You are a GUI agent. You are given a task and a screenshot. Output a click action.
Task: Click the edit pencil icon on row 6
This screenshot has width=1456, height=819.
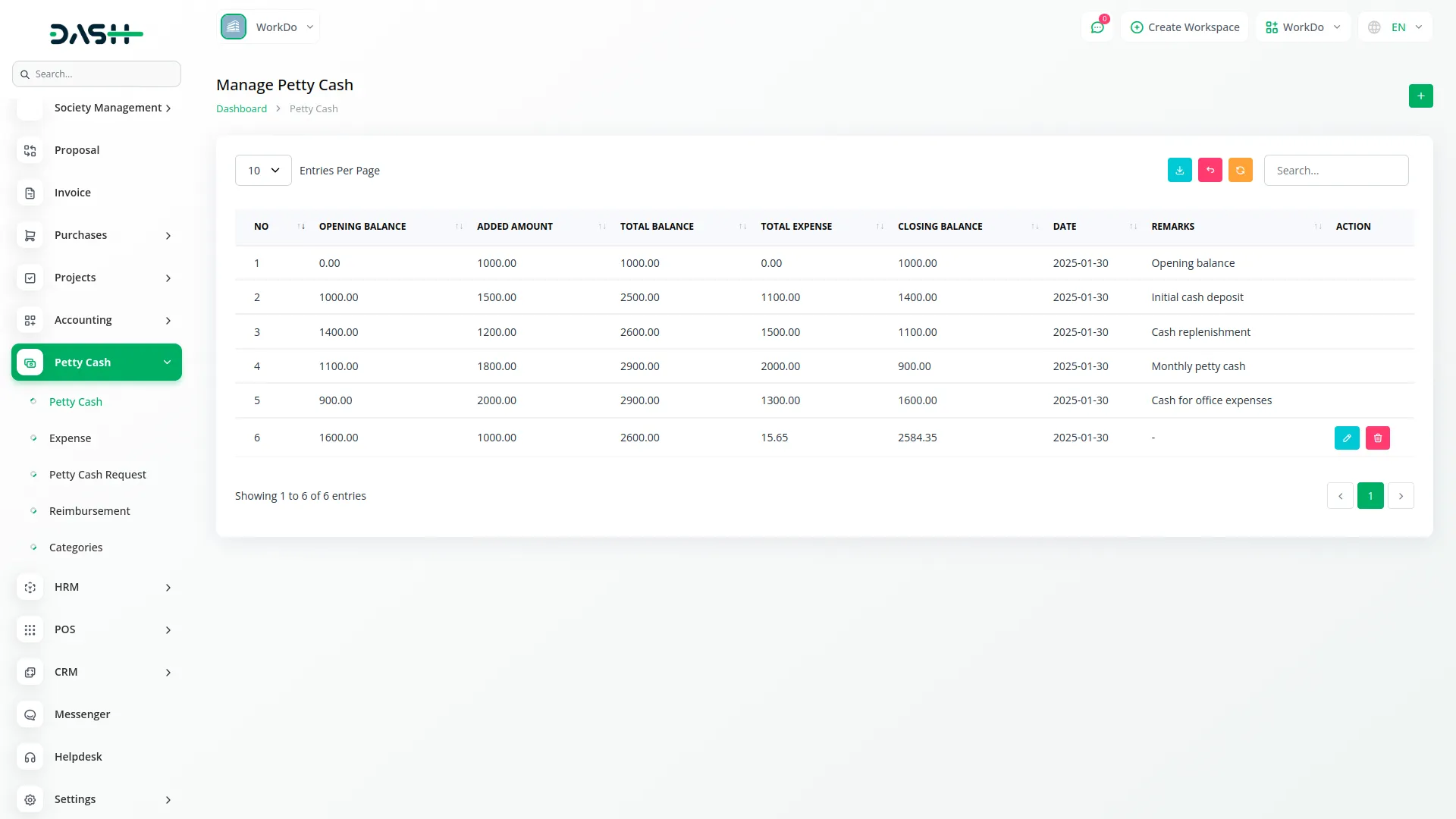pos(1346,438)
